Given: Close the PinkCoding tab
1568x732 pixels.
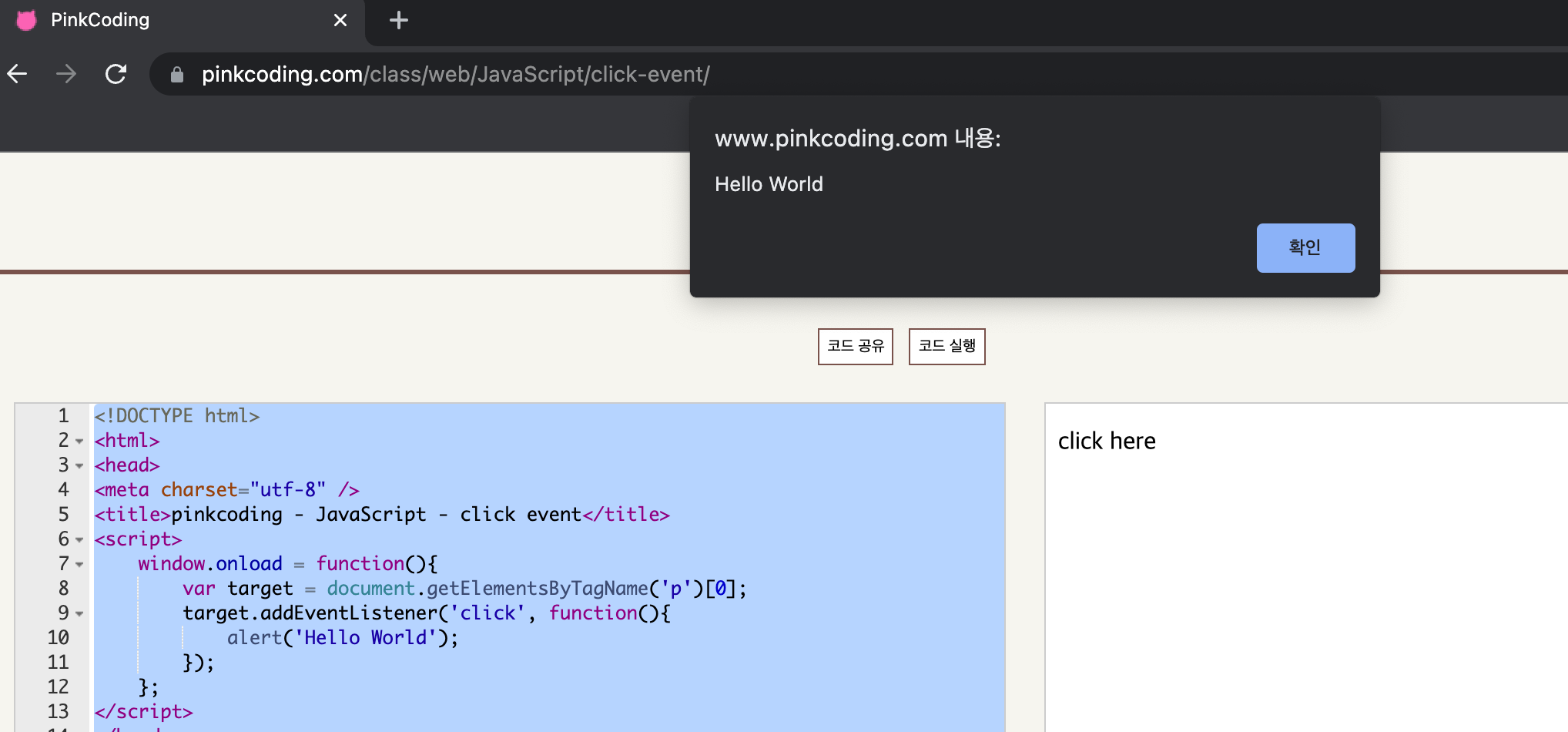Looking at the screenshot, I should 340,20.
